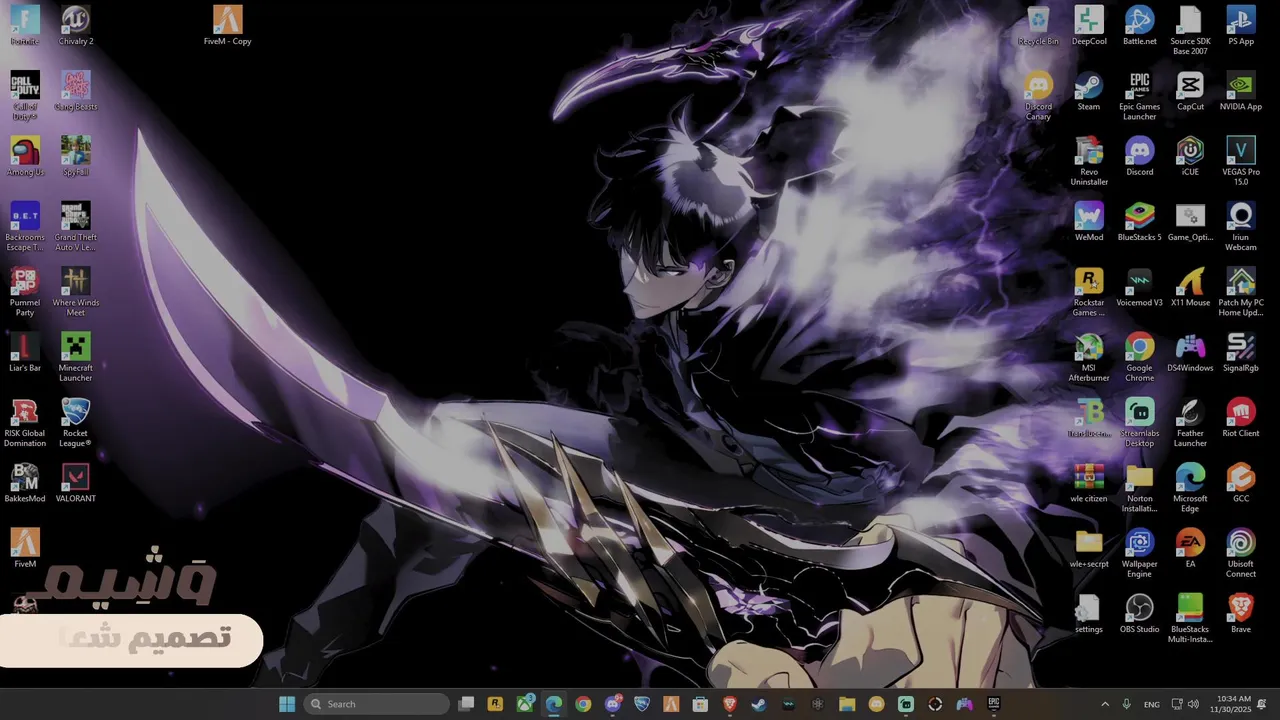1280x720 pixels.
Task: Select the Among Us desktop icon
Action: [x=25, y=156]
